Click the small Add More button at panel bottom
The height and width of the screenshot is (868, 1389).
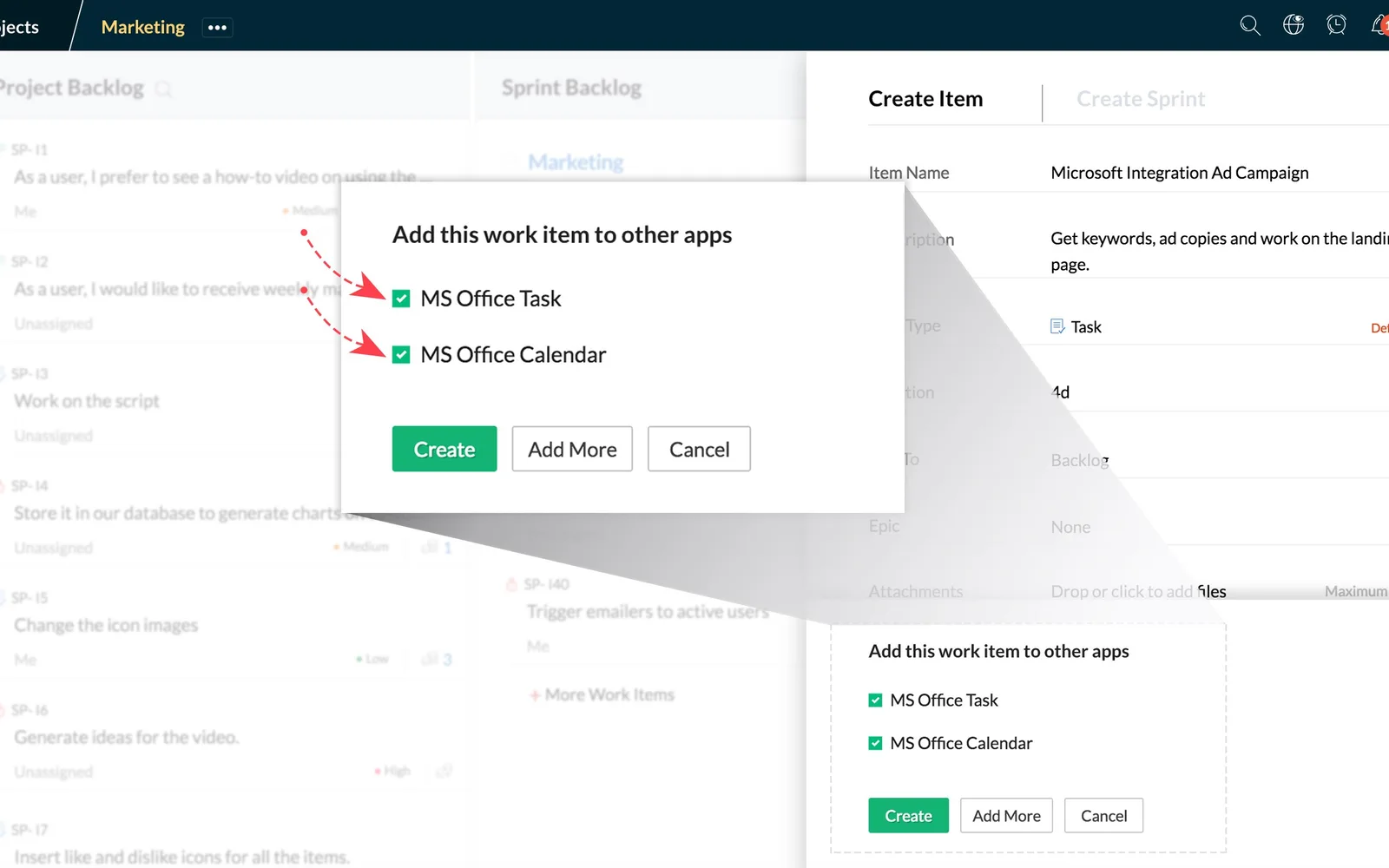tap(1006, 816)
